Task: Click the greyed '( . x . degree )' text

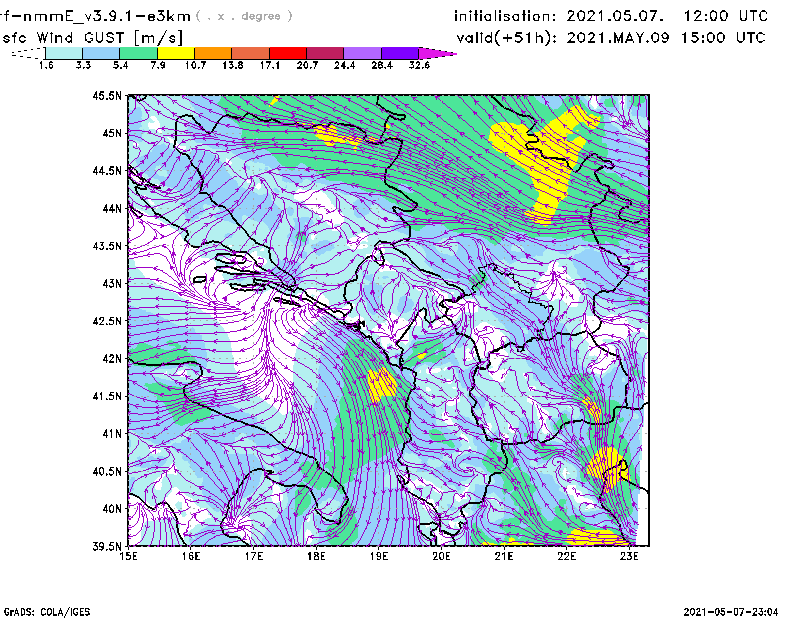Action: [244, 16]
